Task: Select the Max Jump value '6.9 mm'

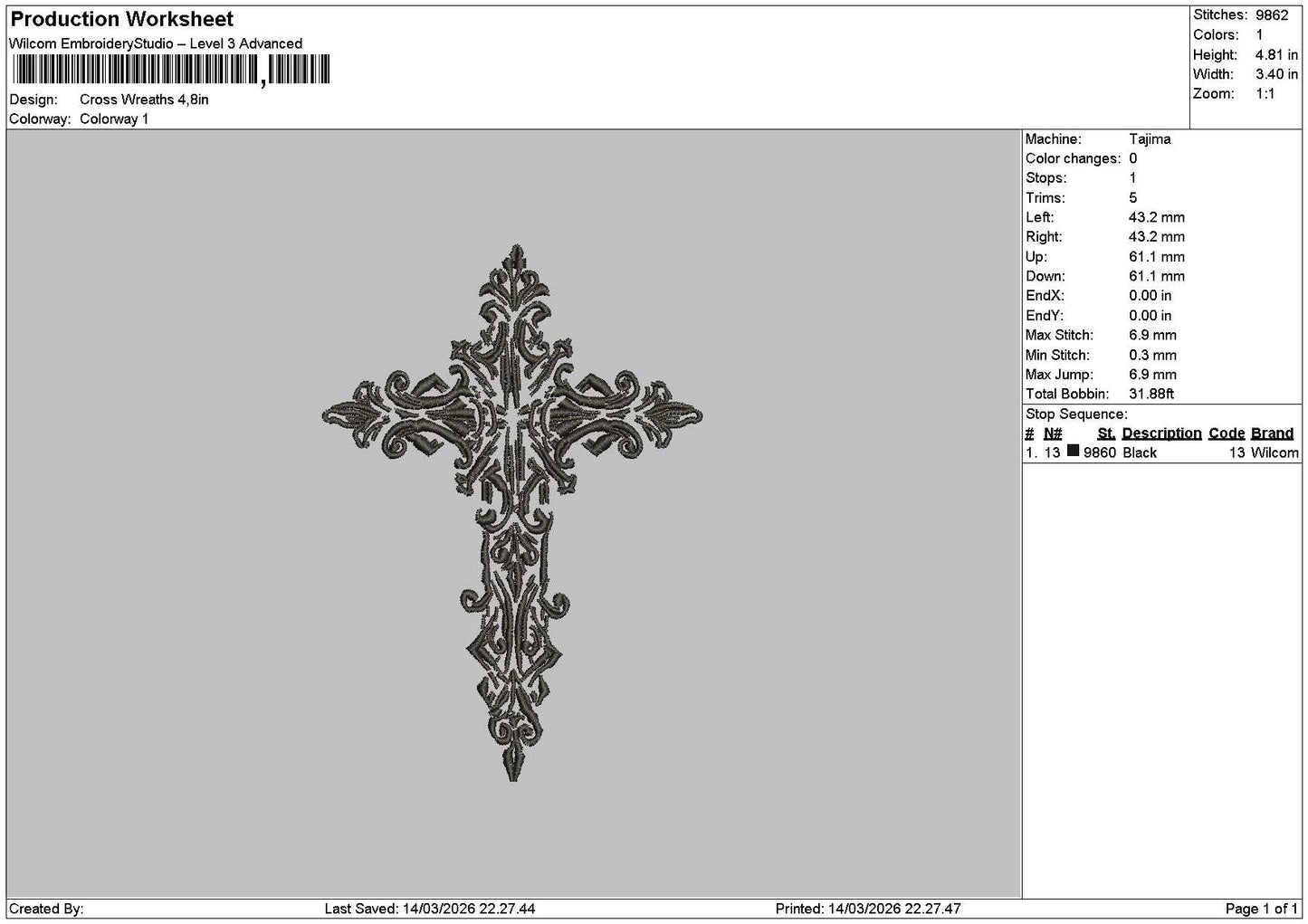Action: [1152, 375]
